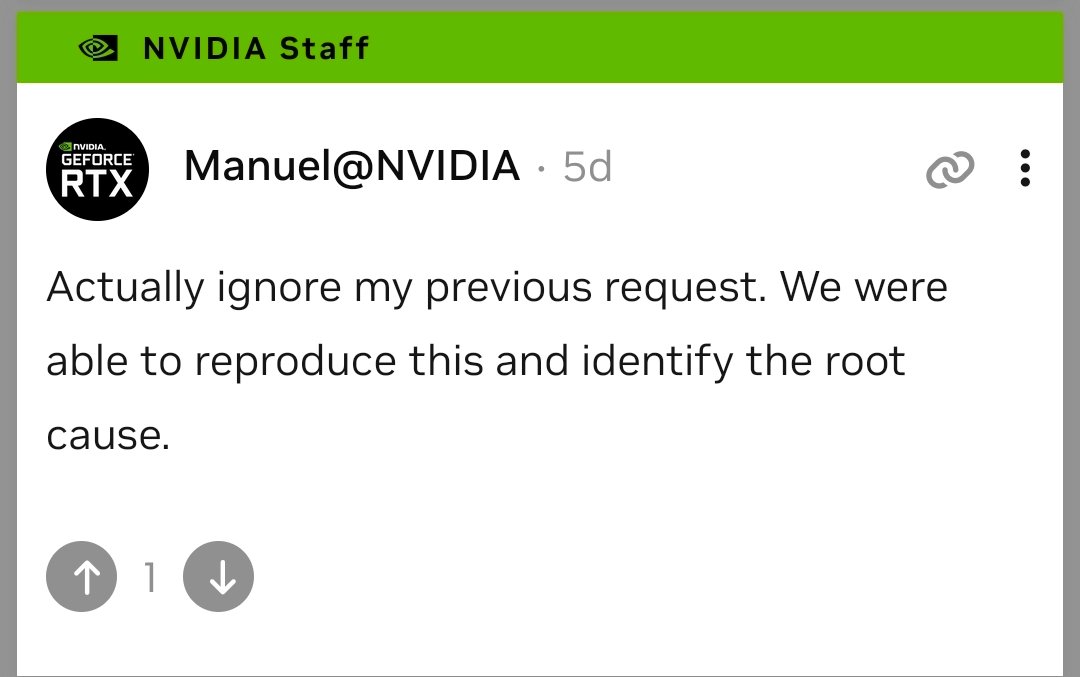Click the NVIDIA eye logo in green banner

pyautogui.click(x=98, y=48)
